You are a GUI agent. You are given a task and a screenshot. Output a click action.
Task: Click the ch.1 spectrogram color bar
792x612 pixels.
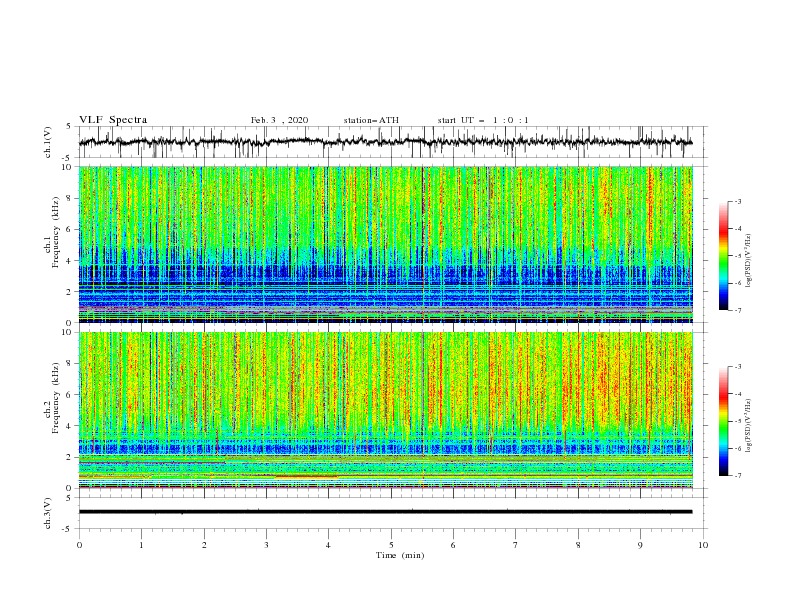click(x=723, y=256)
